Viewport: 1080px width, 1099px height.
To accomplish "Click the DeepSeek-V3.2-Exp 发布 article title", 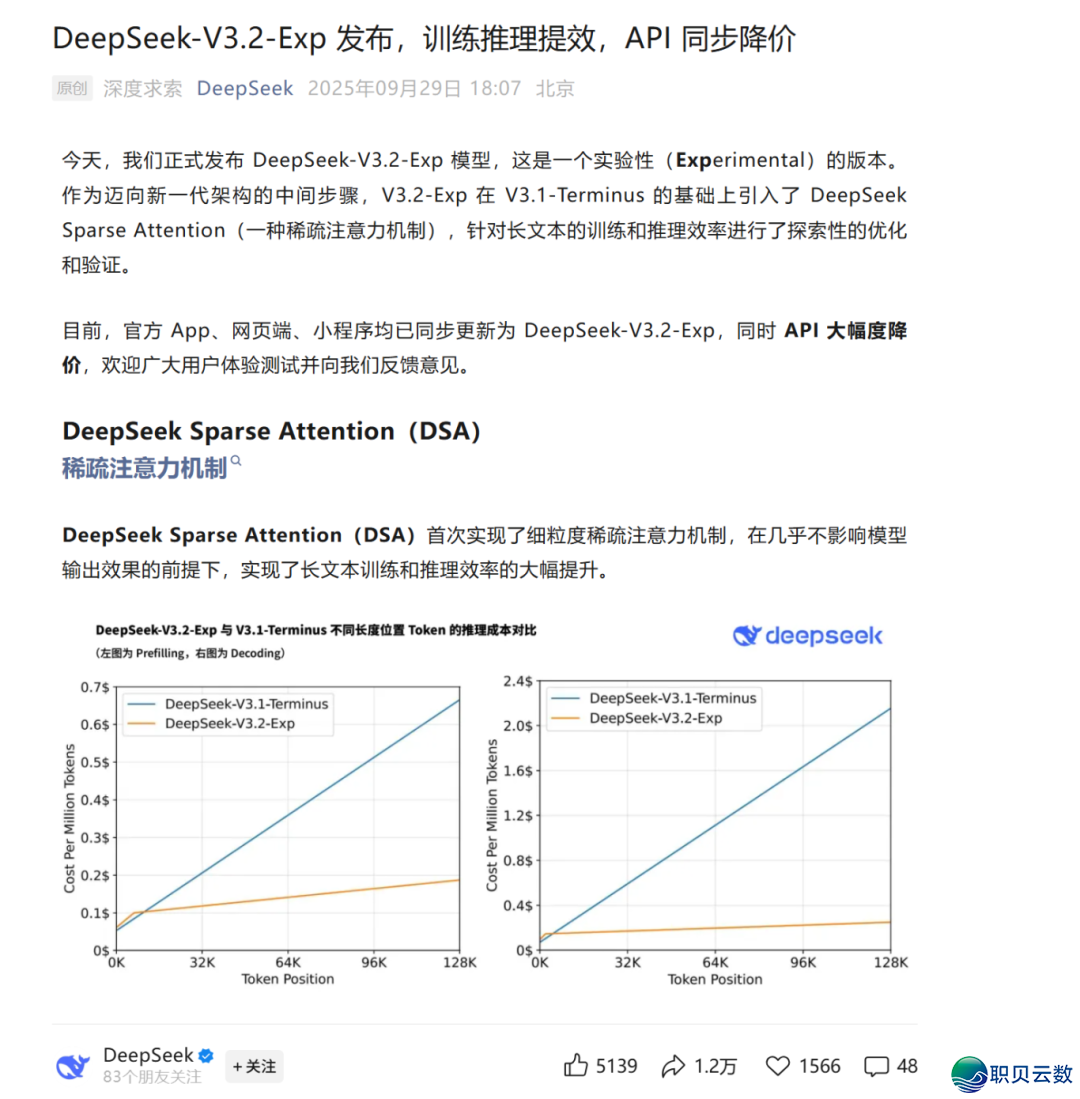I will coord(424,38).
